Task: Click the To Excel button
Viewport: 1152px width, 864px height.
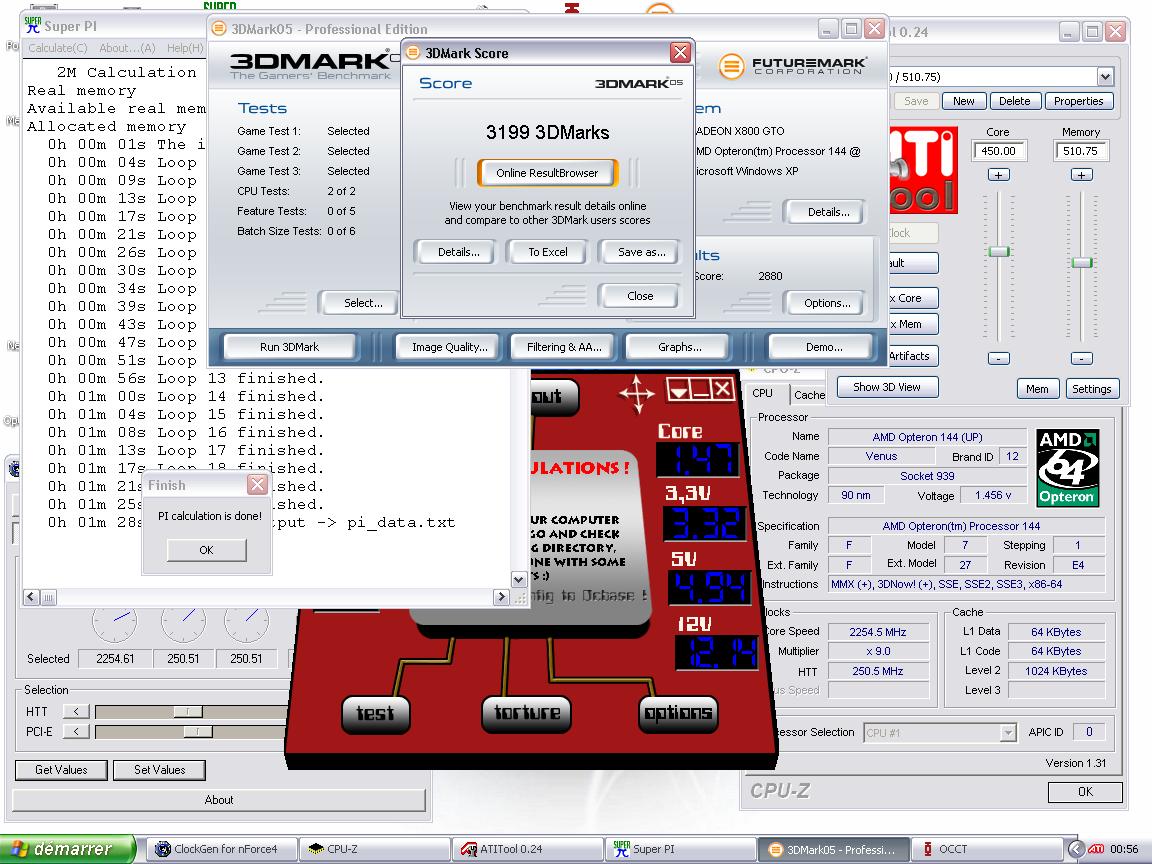Action: (548, 252)
